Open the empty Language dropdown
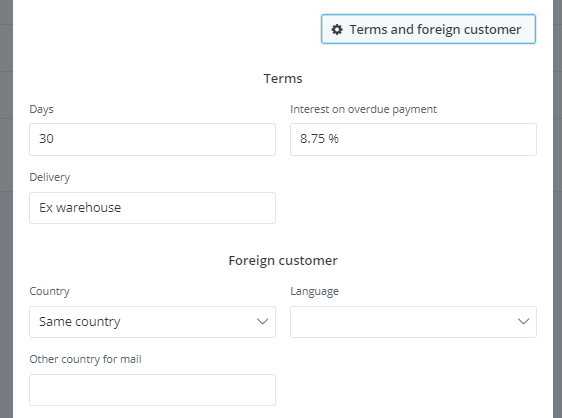 pyautogui.click(x=413, y=322)
